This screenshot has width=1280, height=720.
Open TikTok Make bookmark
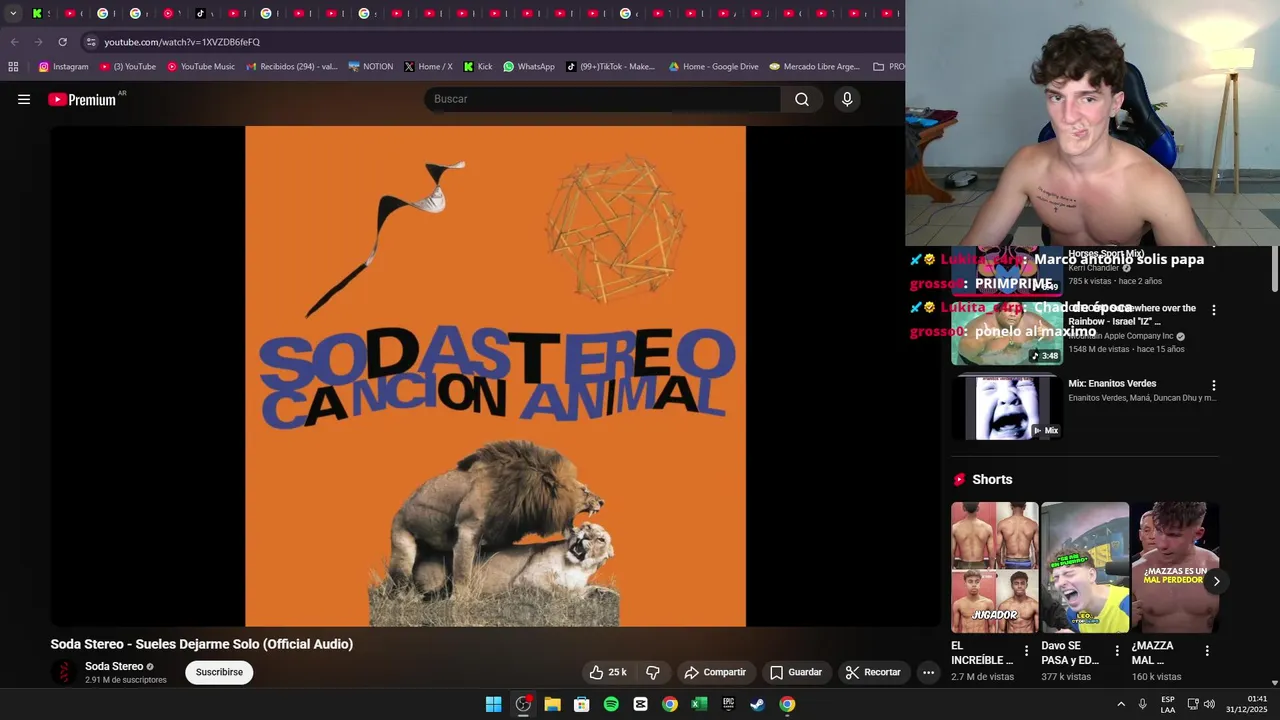pos(610,67)
